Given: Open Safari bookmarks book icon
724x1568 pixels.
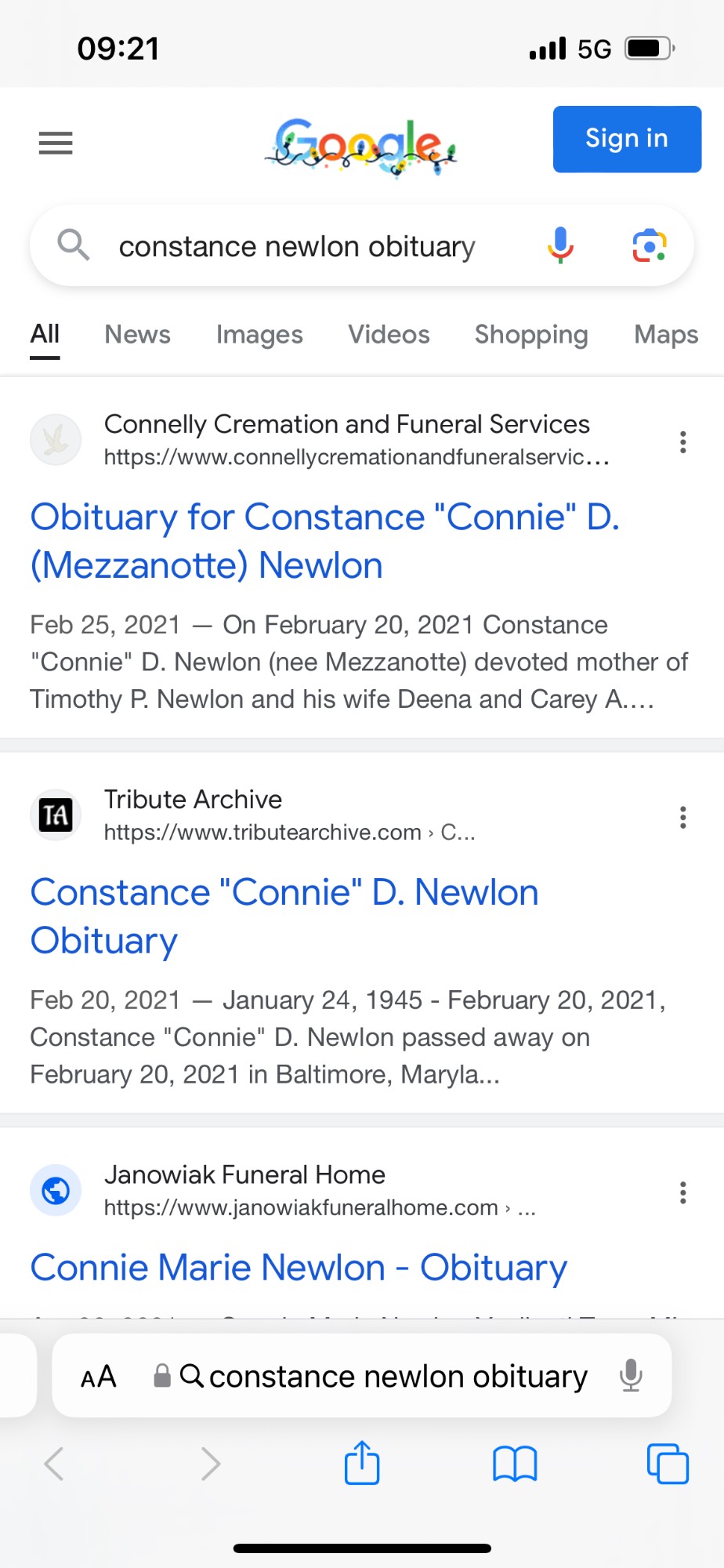Looking at the screenshot, I should (515, 1463).
